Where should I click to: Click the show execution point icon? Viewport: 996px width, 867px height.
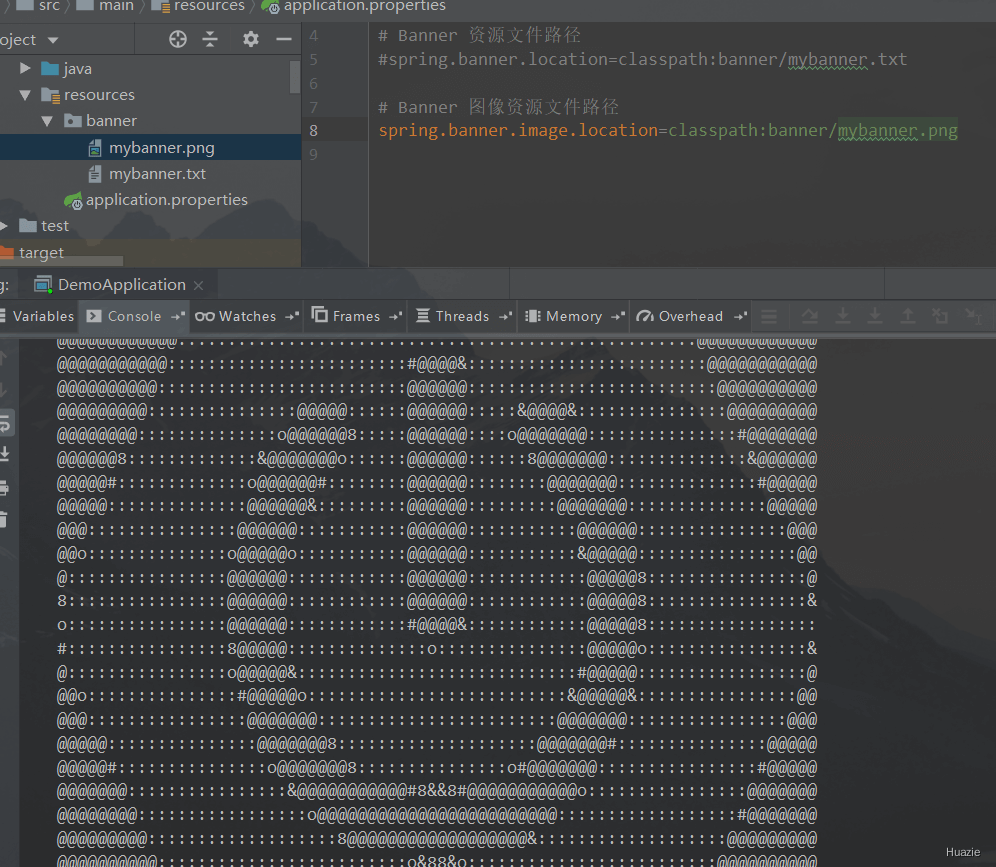pyautogui.click(x=769, y=316)
